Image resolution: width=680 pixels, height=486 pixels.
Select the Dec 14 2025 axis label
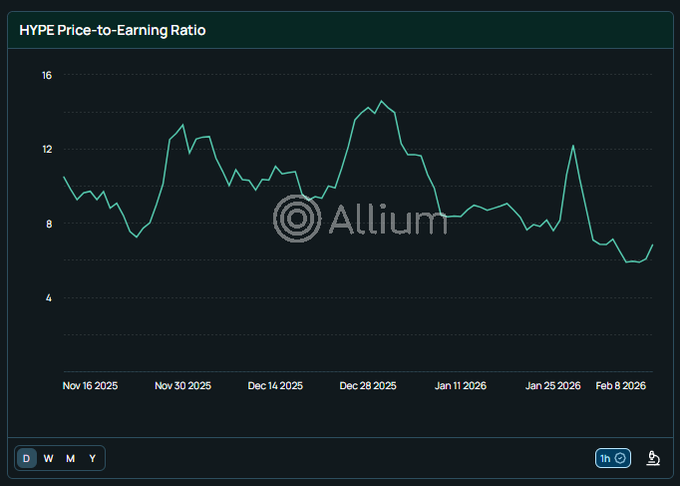275,385
